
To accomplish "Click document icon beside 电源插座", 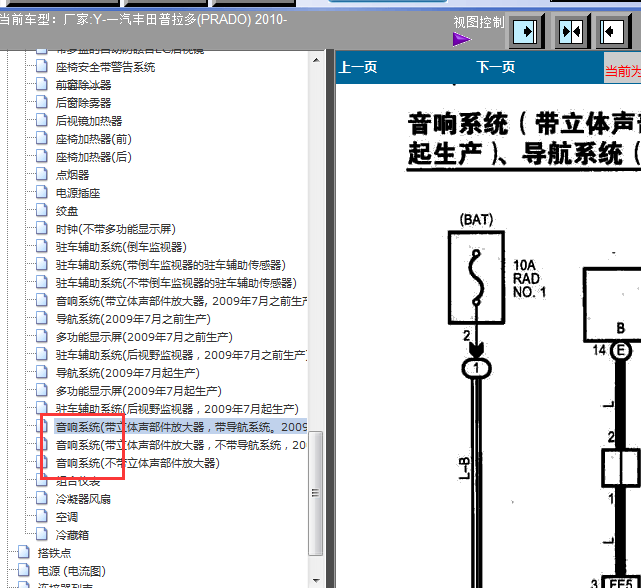I will (42, 192).
